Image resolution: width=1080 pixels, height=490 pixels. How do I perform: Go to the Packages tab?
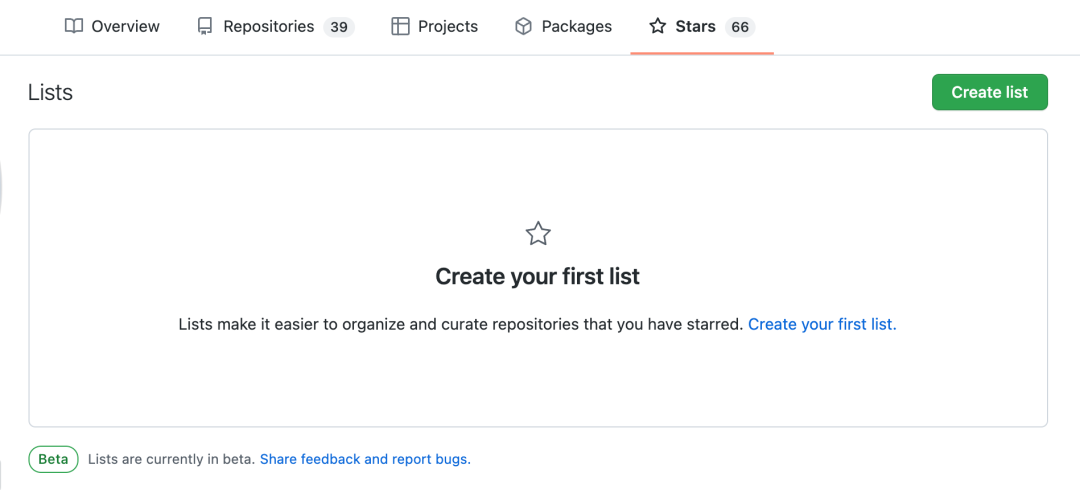tap(563, 27)
